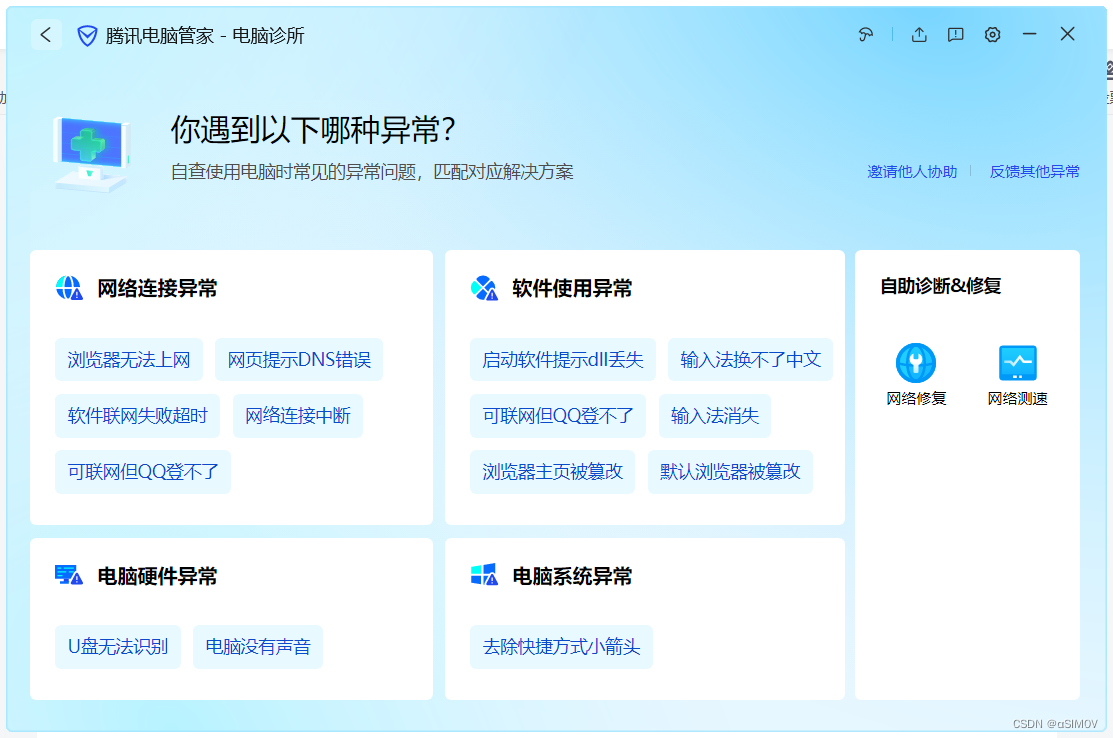The height and width of the screenshot is (738, 1113).
Task: Select 可联网但QQ登不了 under 软件使用异常
Action: point(558,416)
